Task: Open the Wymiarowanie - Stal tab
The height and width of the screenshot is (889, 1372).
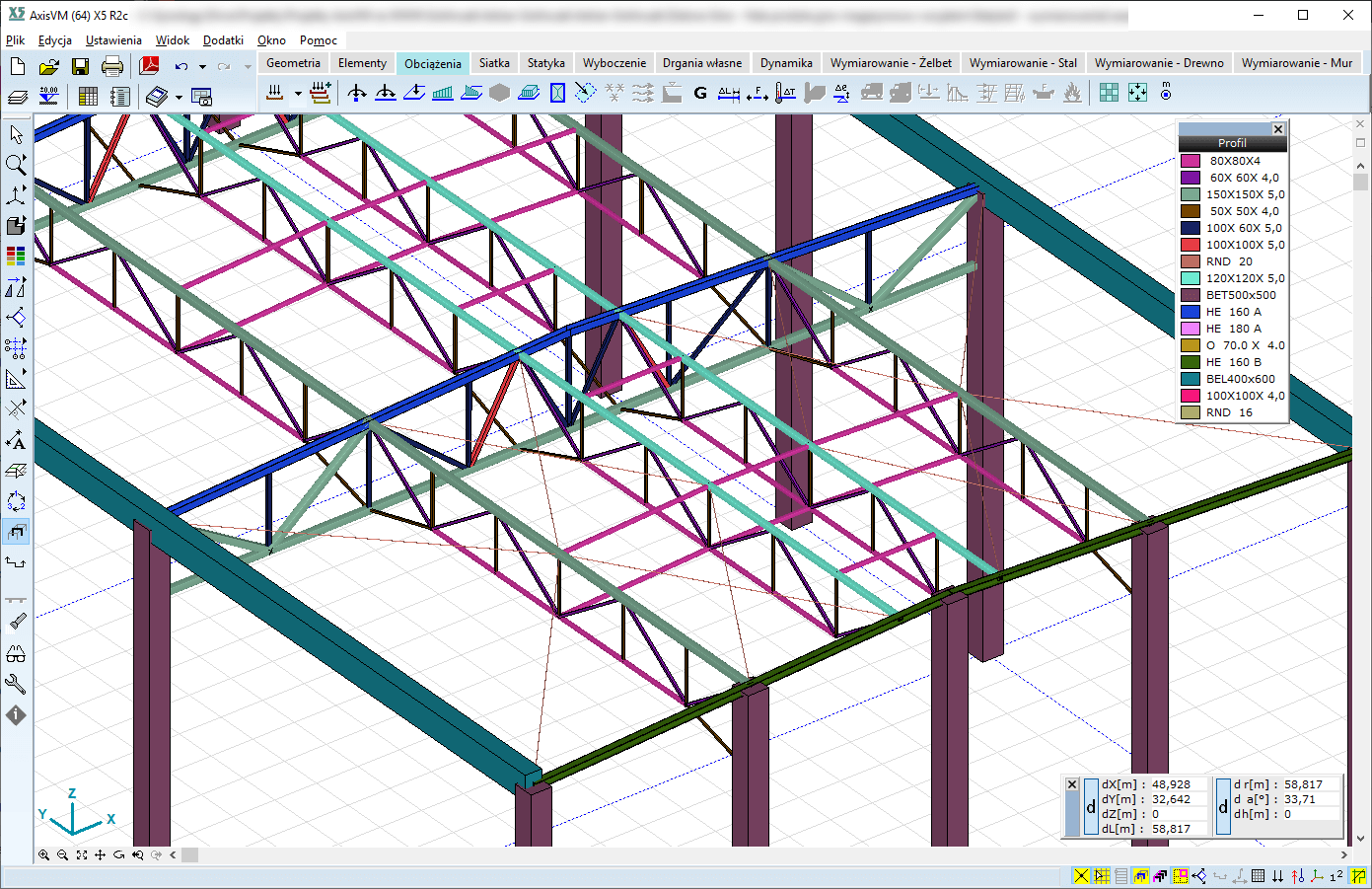Action: pos(1023,63)
